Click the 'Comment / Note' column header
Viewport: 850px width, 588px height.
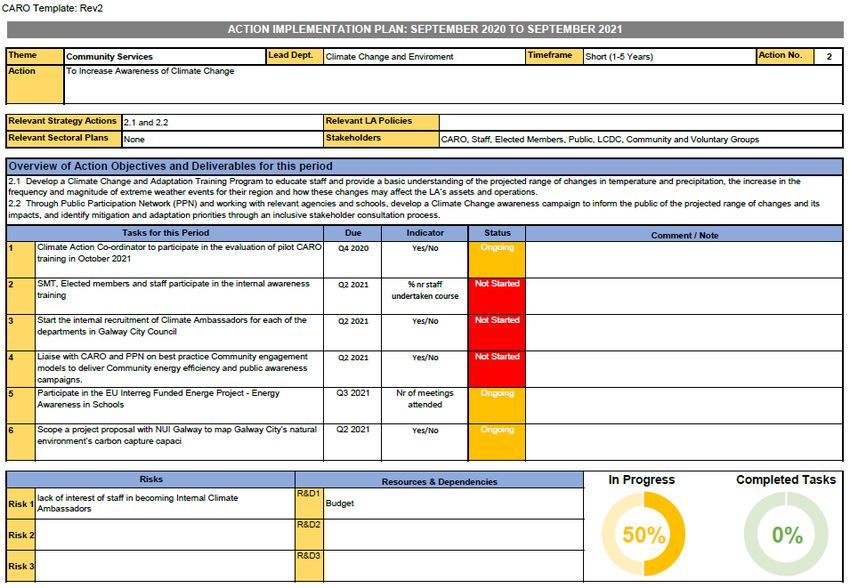pos(684,234)
